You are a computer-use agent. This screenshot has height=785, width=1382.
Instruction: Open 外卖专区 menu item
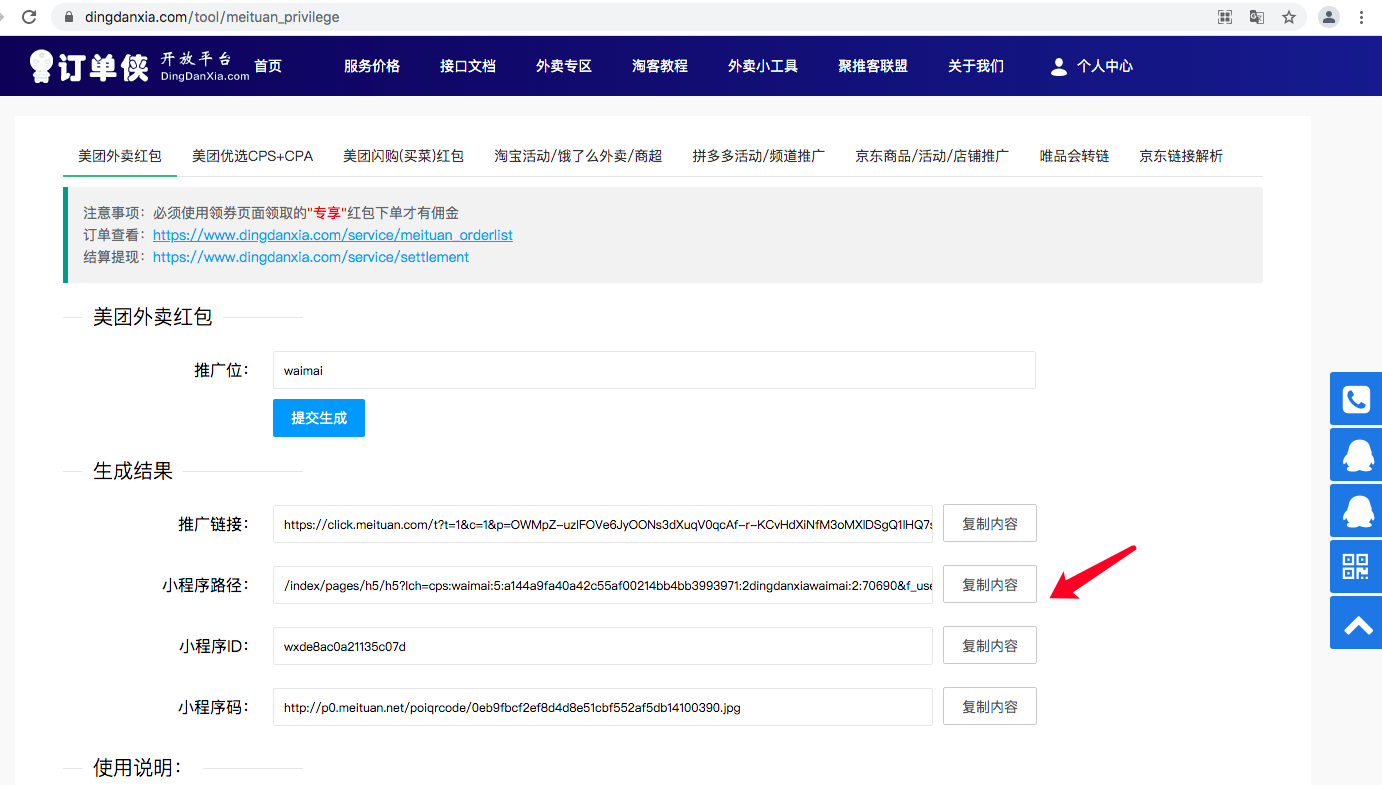click(x=564, y=66)
